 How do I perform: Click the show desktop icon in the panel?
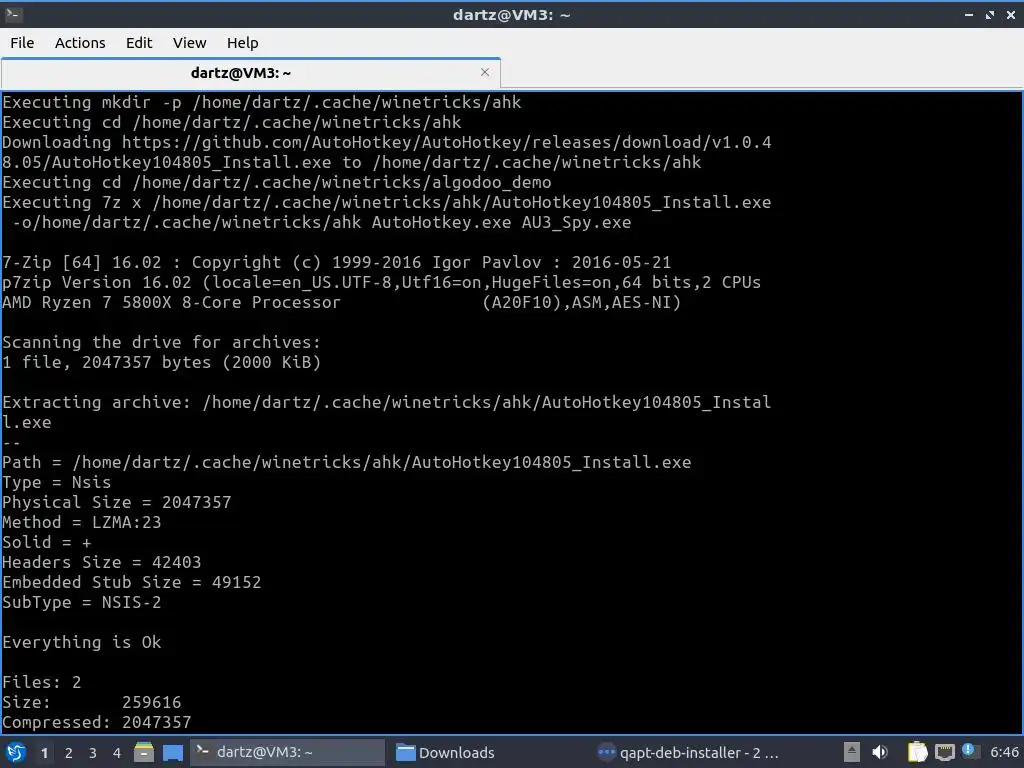pos(173,752)
